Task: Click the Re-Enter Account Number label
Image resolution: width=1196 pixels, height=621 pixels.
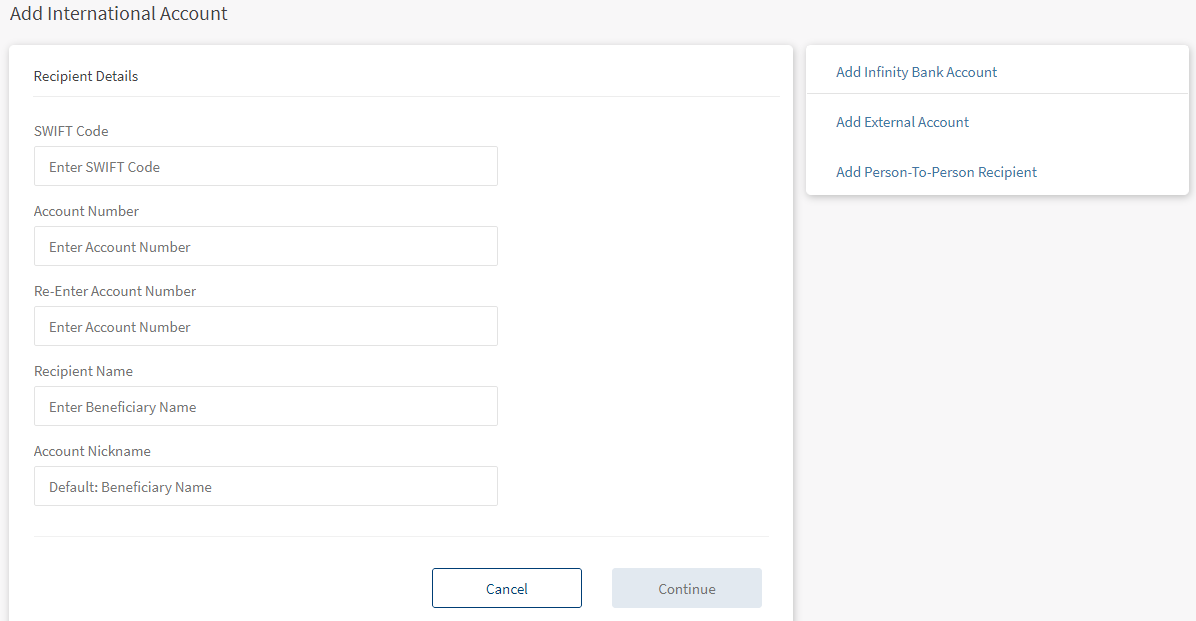Action: (115, 291)
